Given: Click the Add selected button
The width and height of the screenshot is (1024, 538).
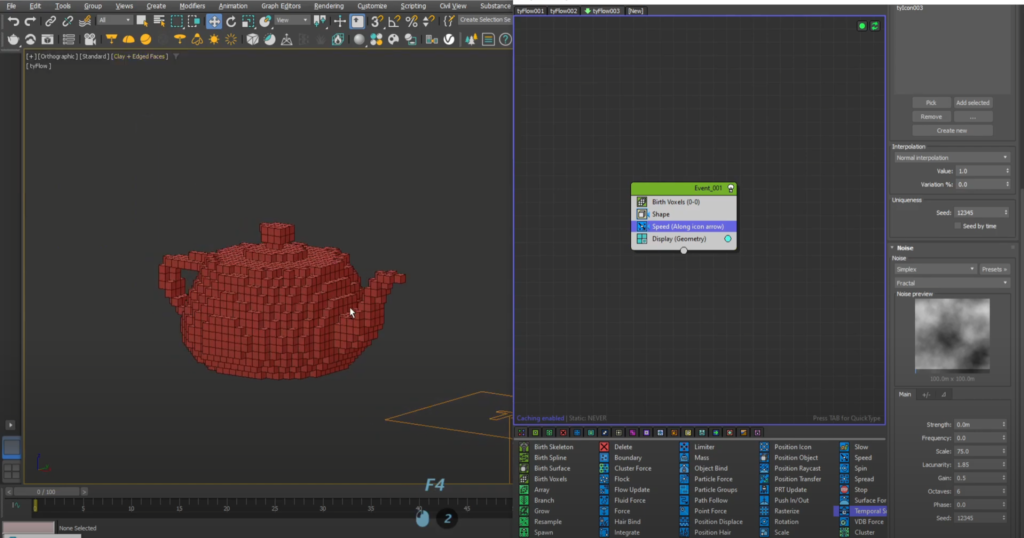Looking at the screenshot, I should click(972, 103).
